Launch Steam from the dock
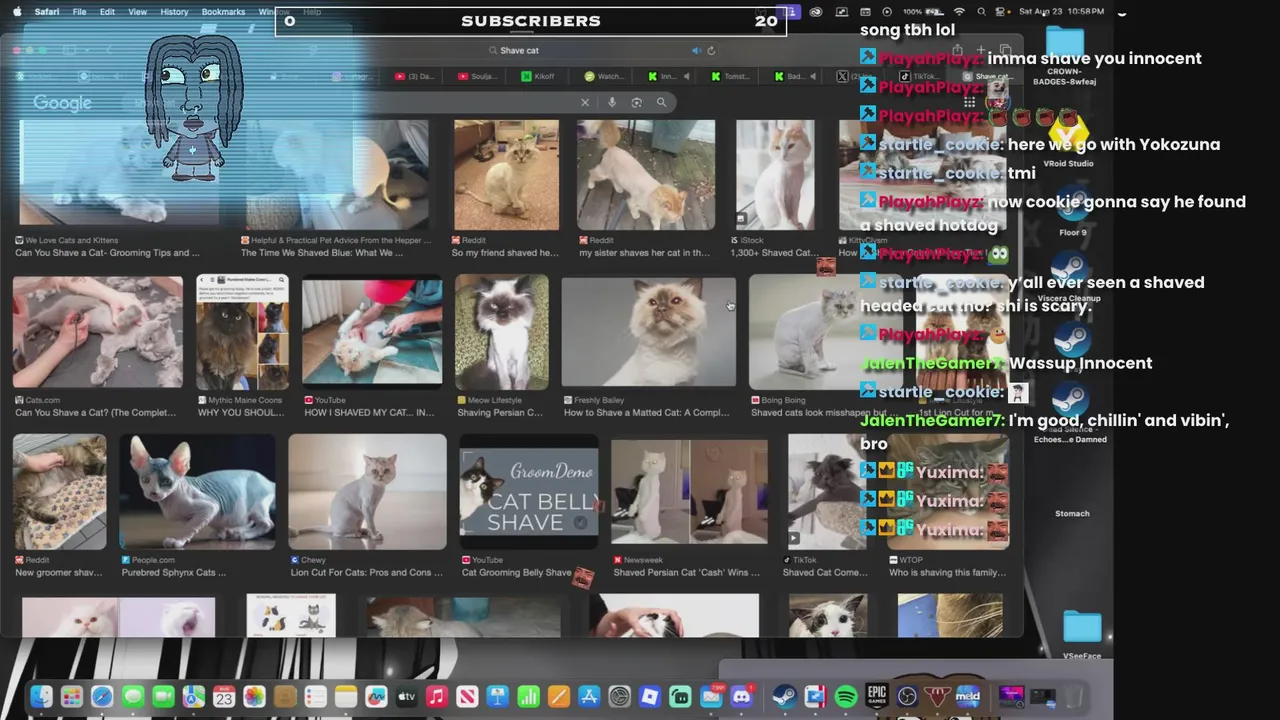 click(785, 697)
